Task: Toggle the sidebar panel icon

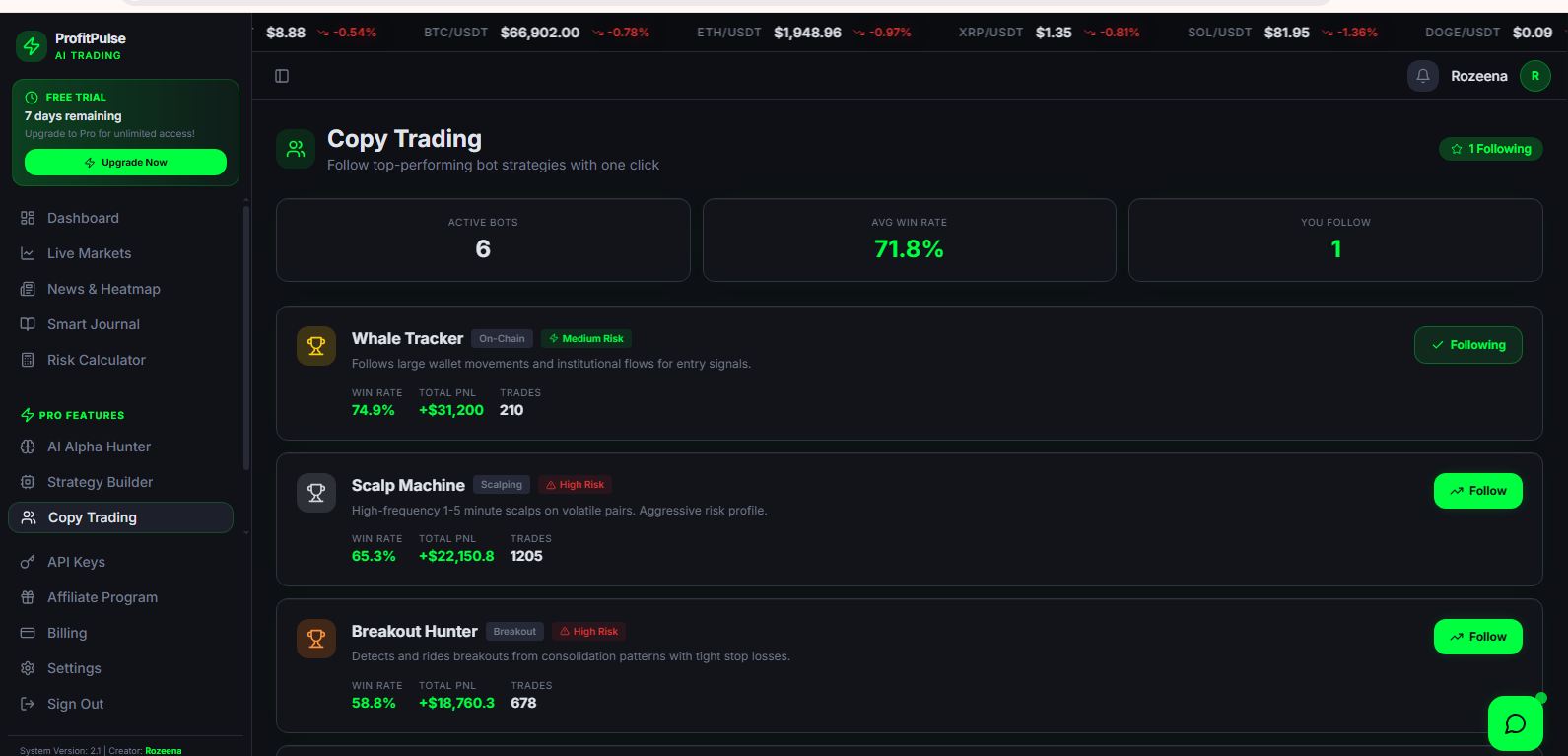Action: [282, 76]
